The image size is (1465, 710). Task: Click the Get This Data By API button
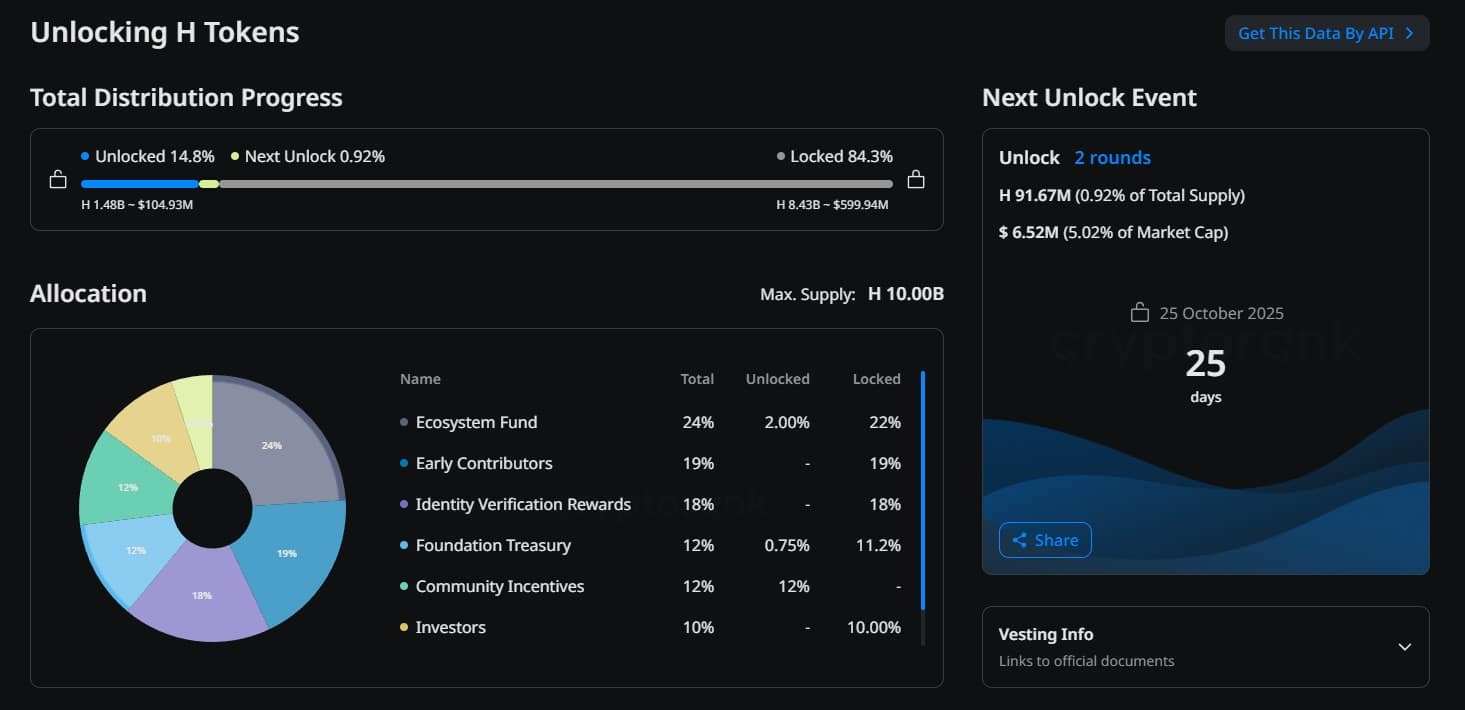point(1326,32)
